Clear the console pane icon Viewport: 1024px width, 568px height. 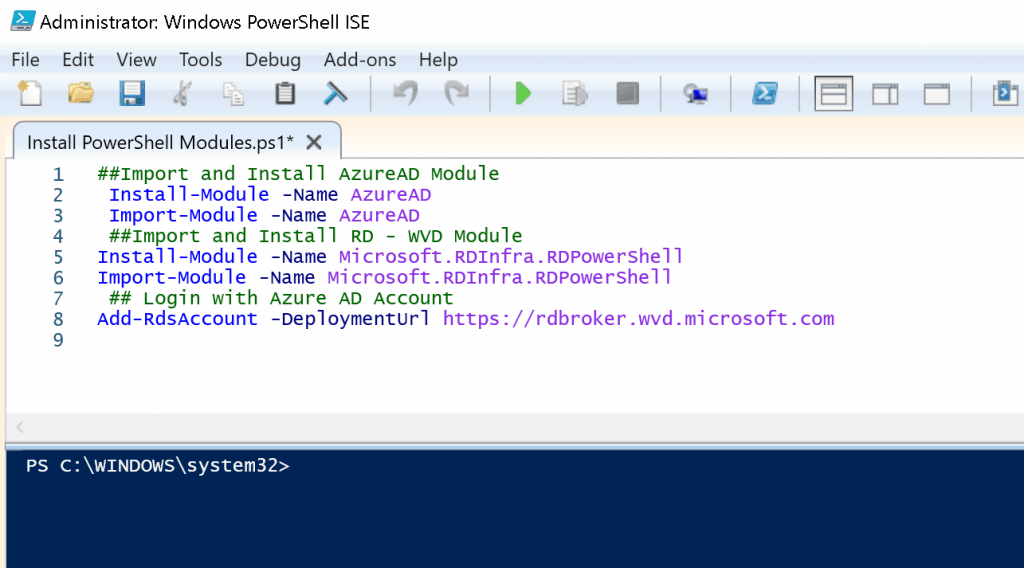336,94
